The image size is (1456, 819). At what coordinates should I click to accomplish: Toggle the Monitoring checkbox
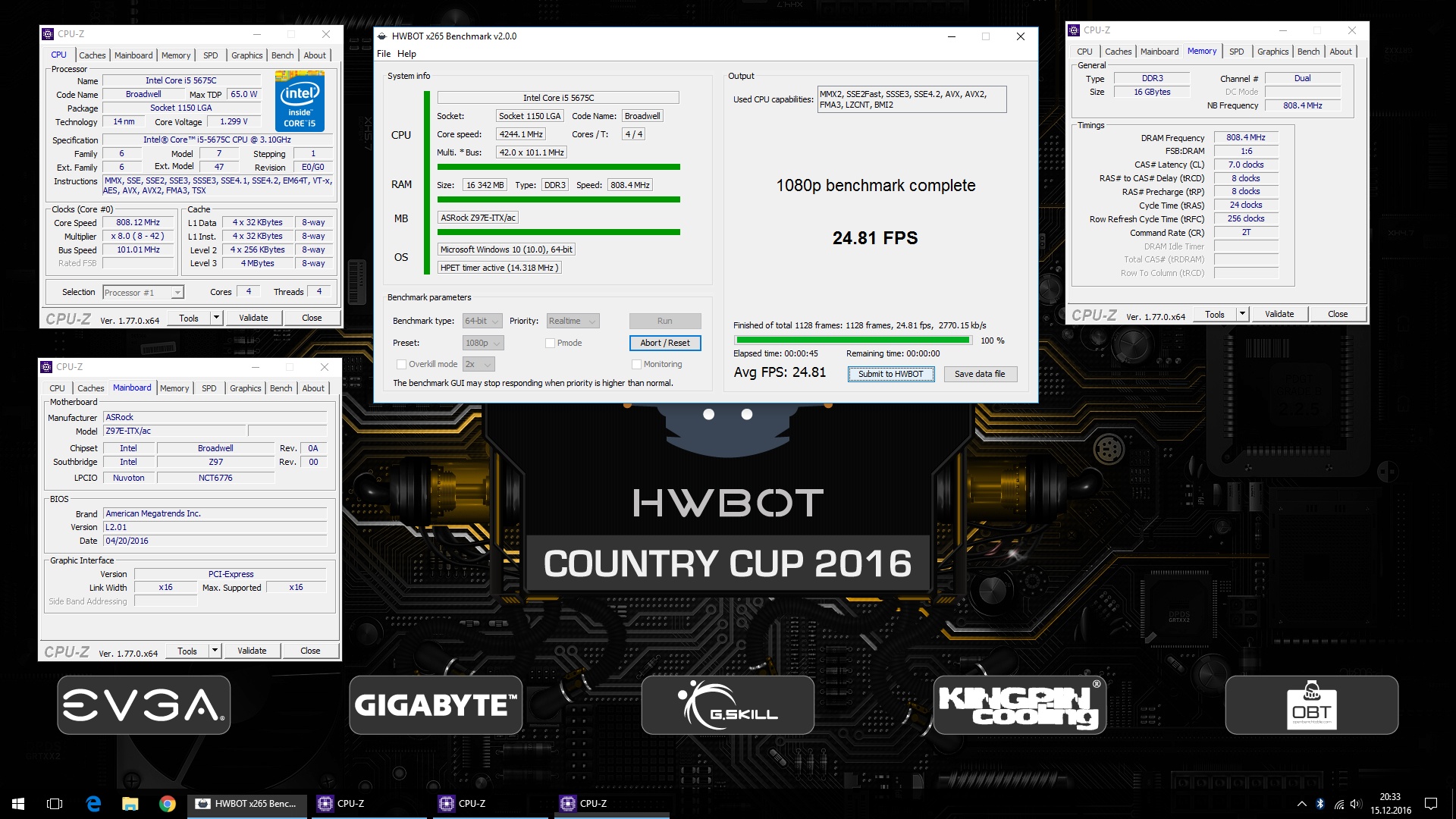pyautogui.click(x=636, y=365)
